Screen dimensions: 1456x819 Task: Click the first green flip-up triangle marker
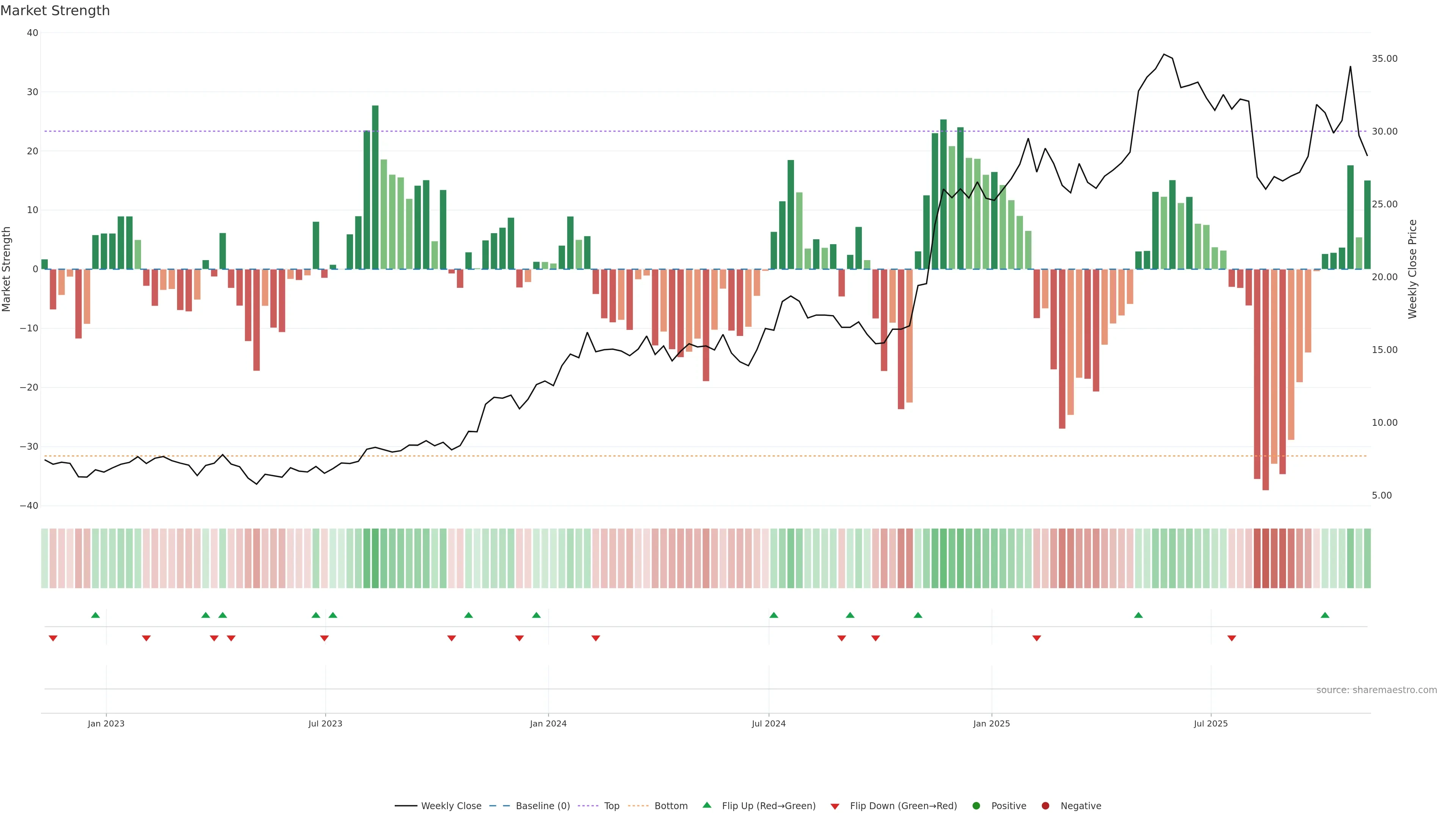click(96, 615)
